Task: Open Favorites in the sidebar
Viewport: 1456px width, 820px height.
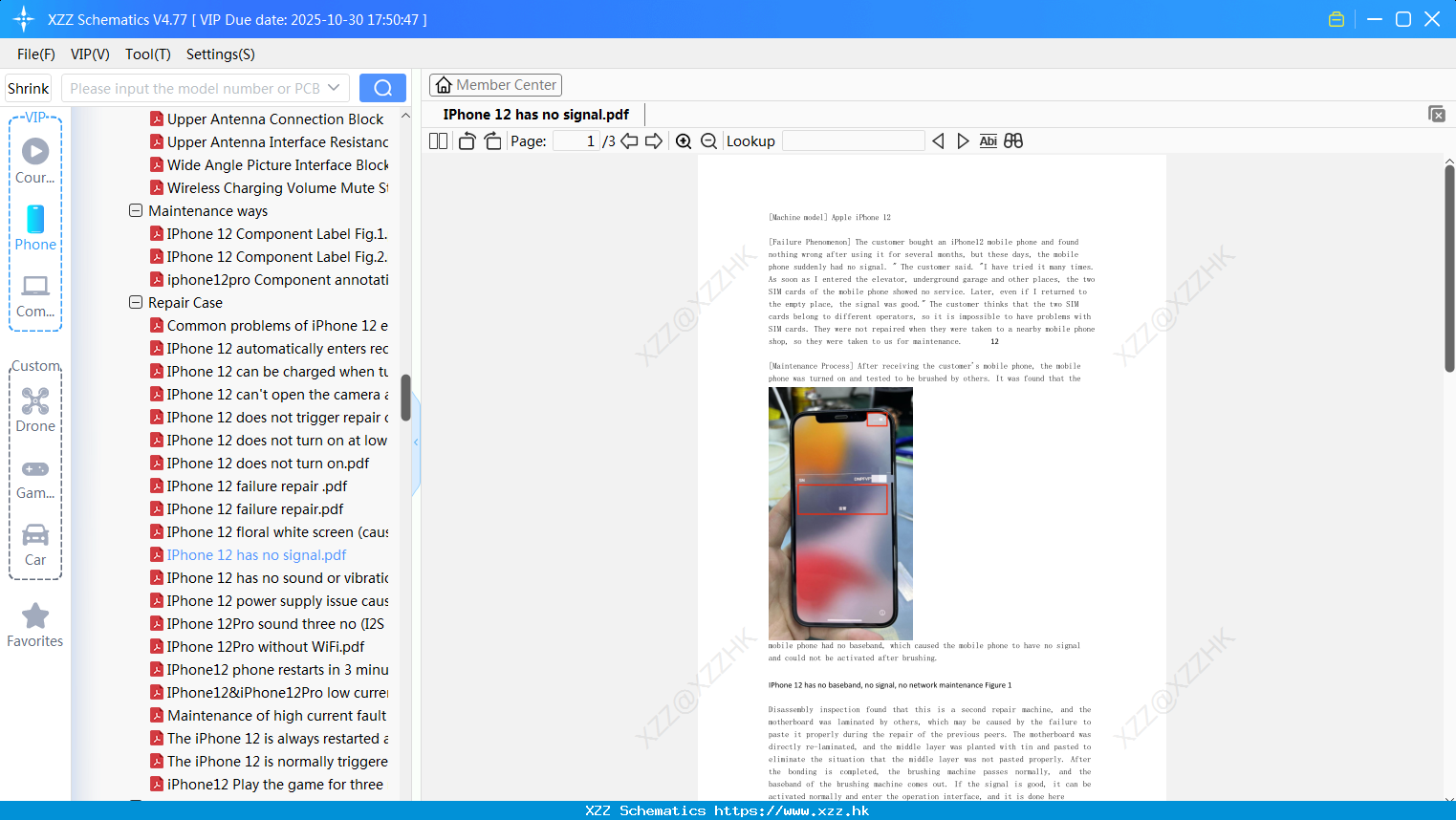Action: (35, 625)
